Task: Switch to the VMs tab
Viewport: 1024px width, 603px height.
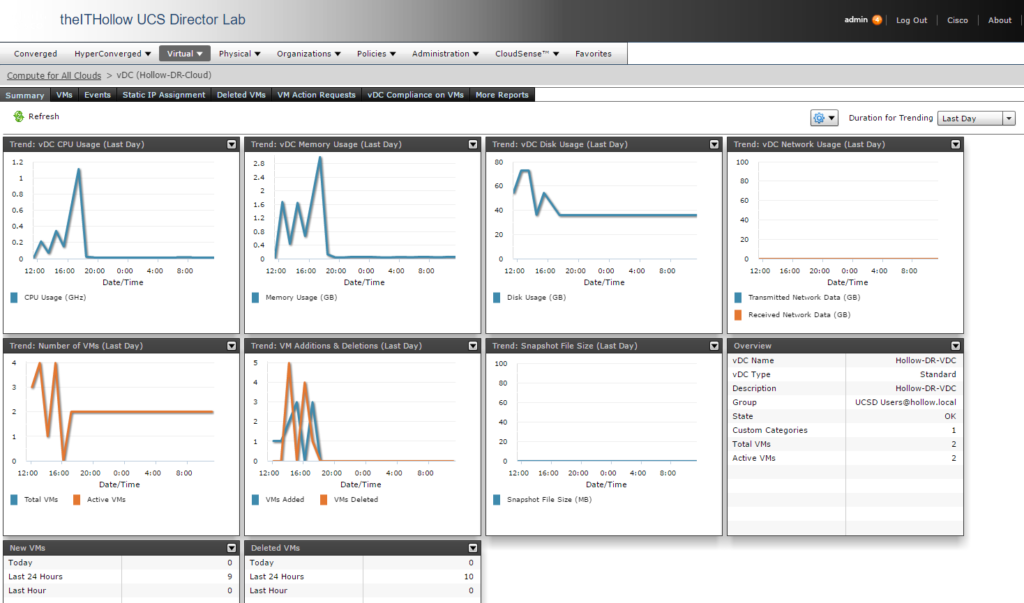Action: pos(64,95)
